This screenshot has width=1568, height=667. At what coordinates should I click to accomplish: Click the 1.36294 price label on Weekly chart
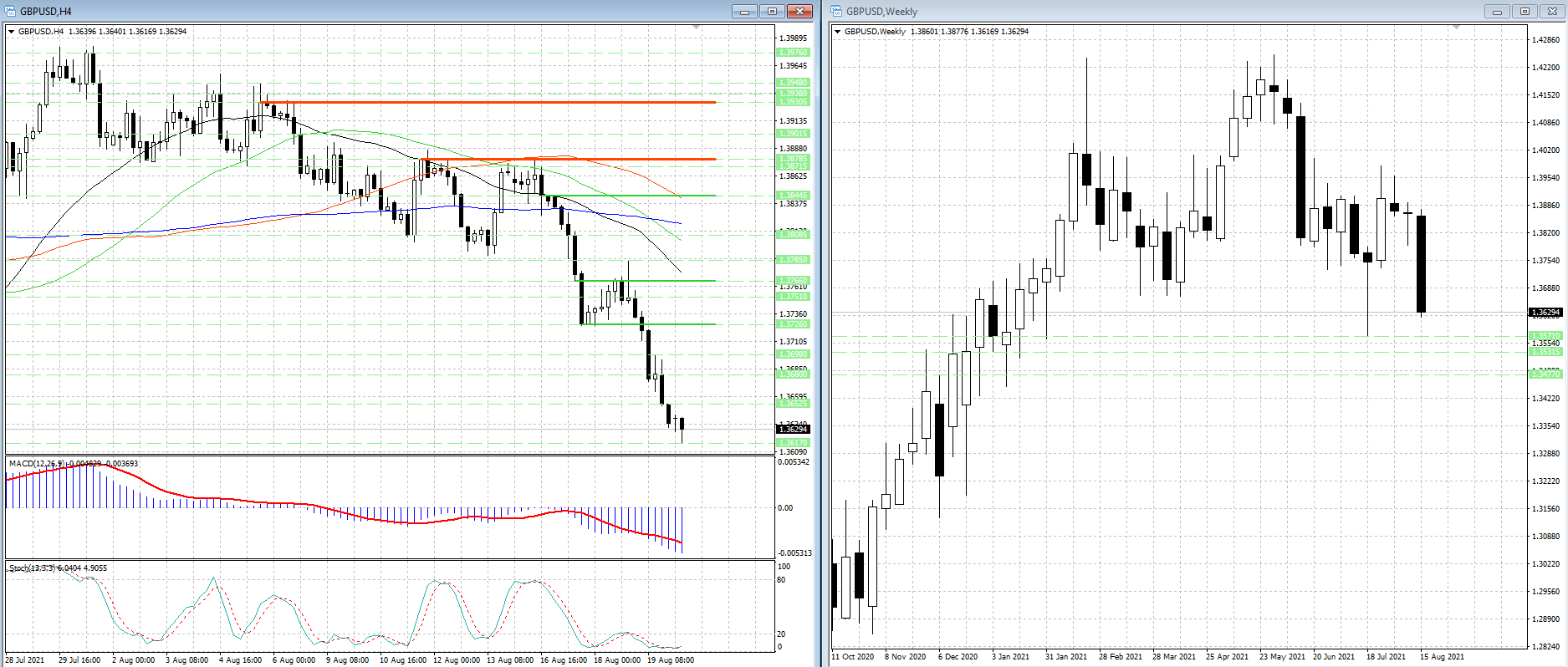(x=1545, y=313)
